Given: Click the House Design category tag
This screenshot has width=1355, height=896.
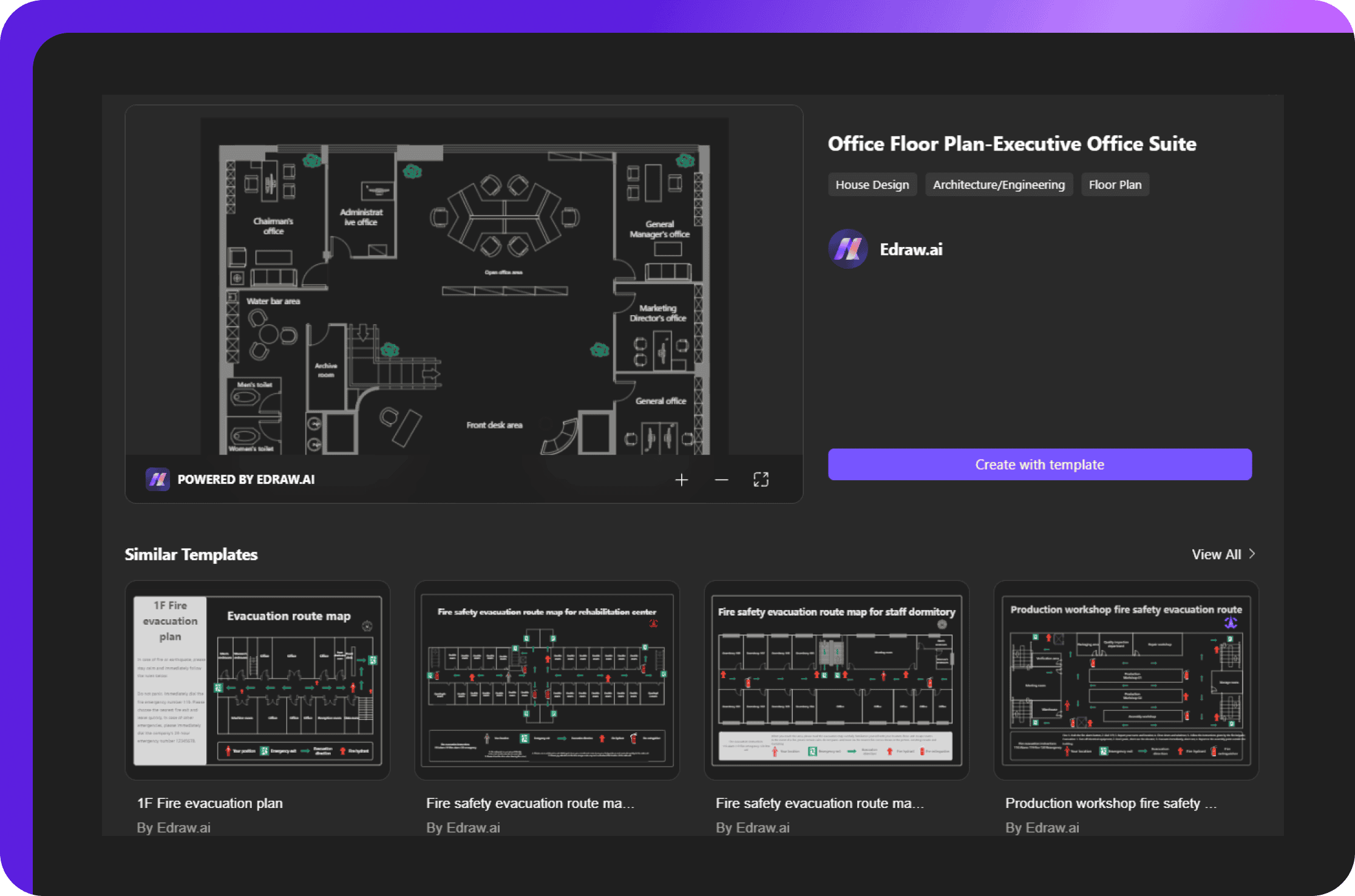Looking at the screenshot, I should [871, 184].
